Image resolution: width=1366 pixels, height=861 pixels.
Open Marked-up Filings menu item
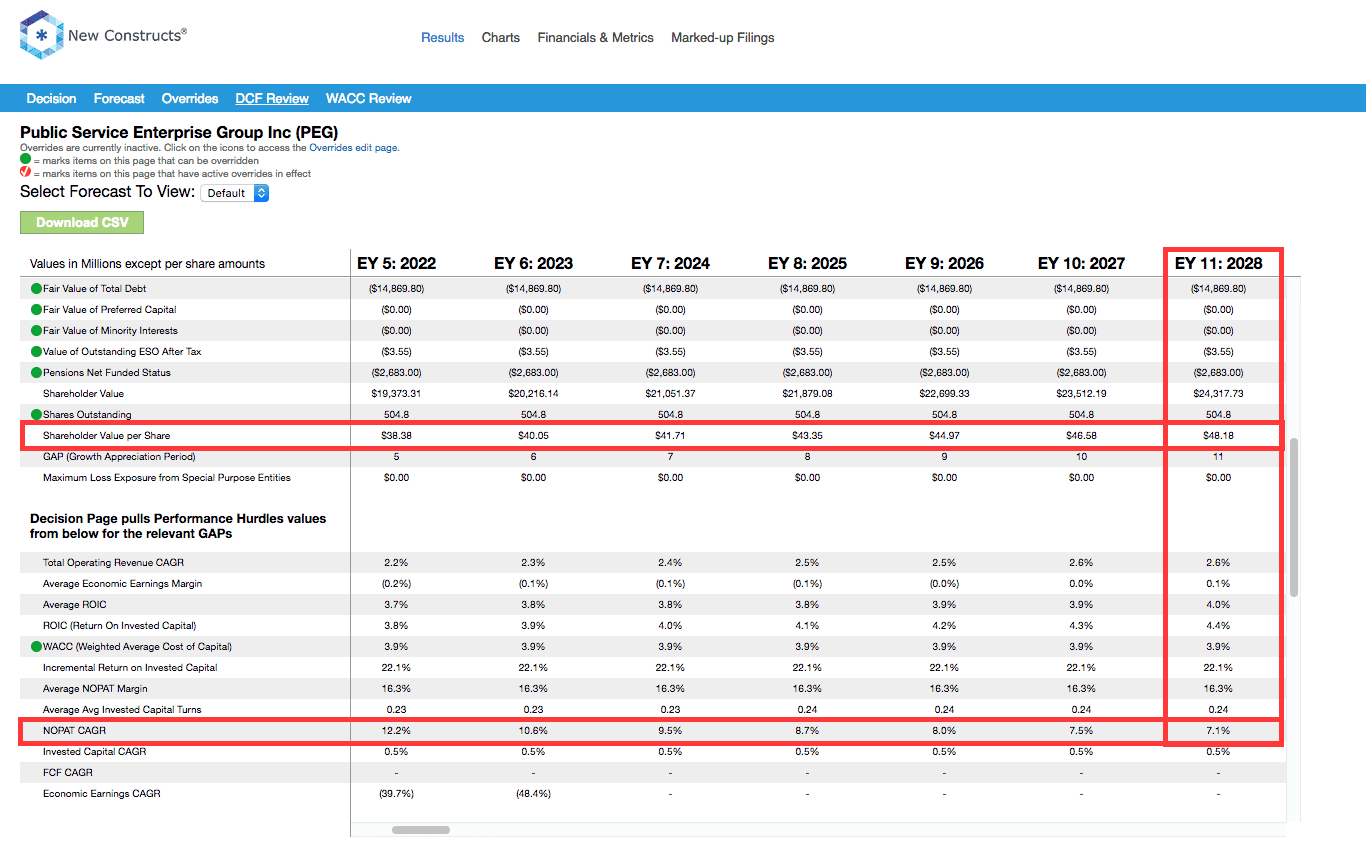[723, 38]
